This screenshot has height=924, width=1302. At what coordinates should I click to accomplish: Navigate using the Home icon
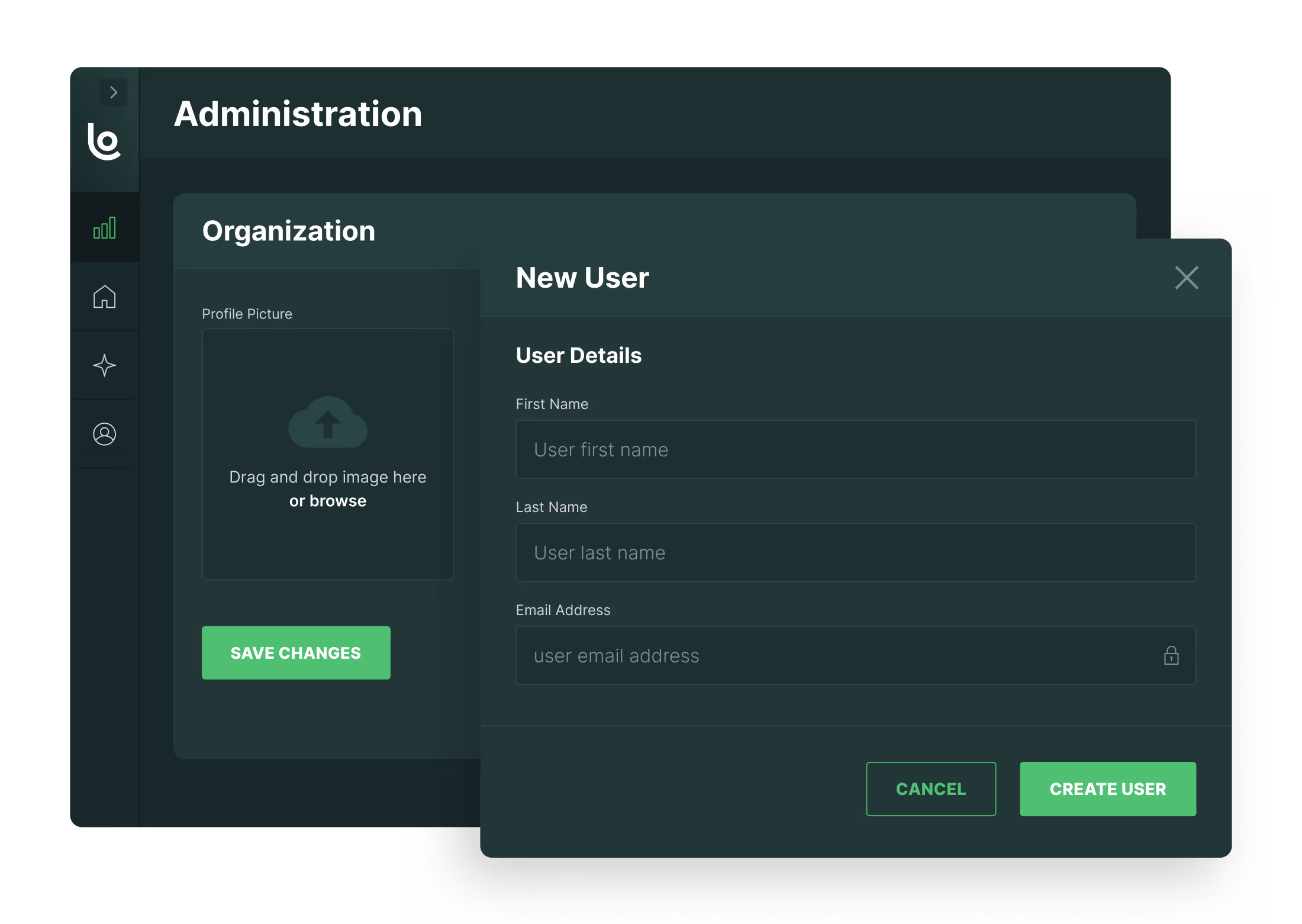point(104,297)
